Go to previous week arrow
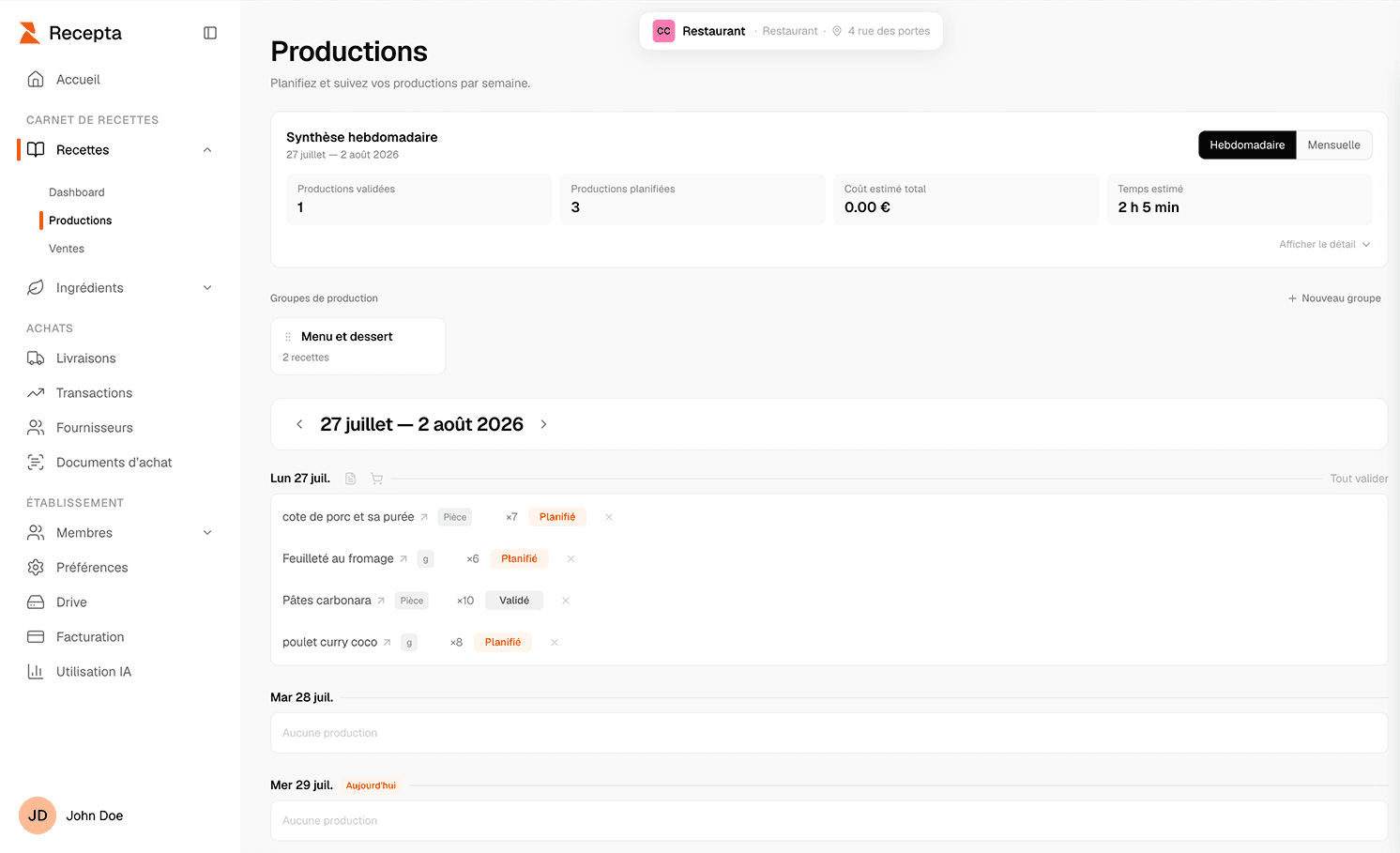The image size is (1400, 853). pos(299,424)
